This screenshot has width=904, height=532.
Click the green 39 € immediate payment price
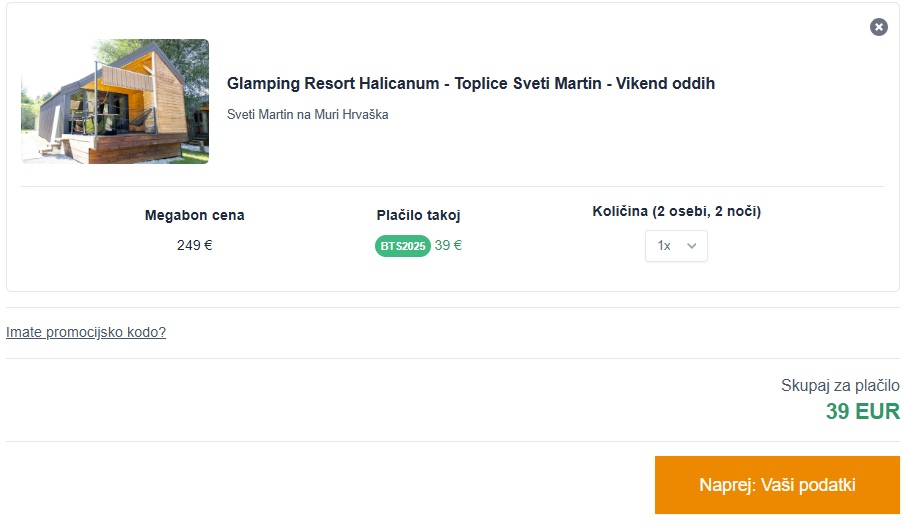pyautogui.click(x=448, y=245)
